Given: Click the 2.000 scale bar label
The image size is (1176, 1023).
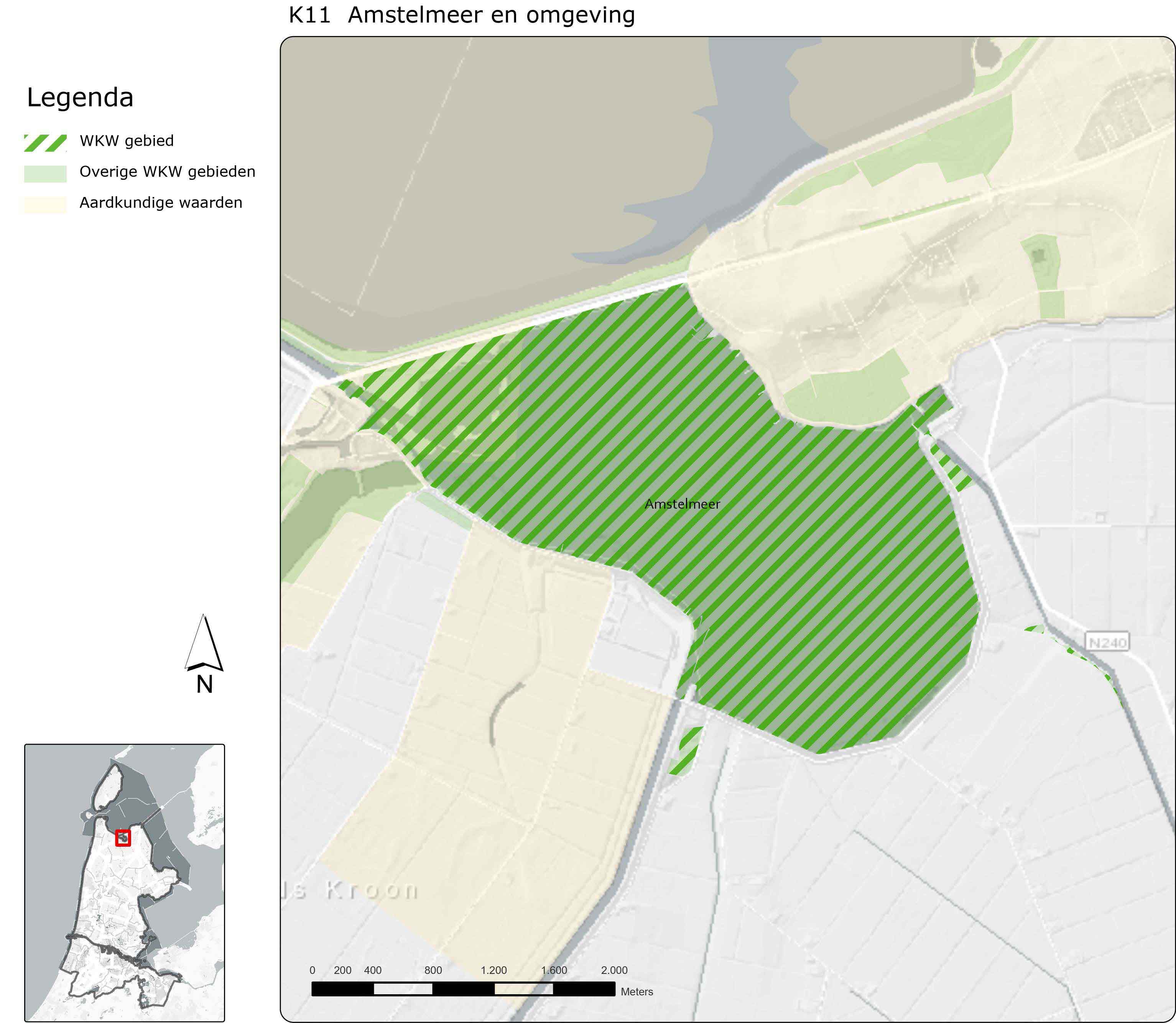Looking at the screenshot, I should pyautogui.click(x=614, y=970).
